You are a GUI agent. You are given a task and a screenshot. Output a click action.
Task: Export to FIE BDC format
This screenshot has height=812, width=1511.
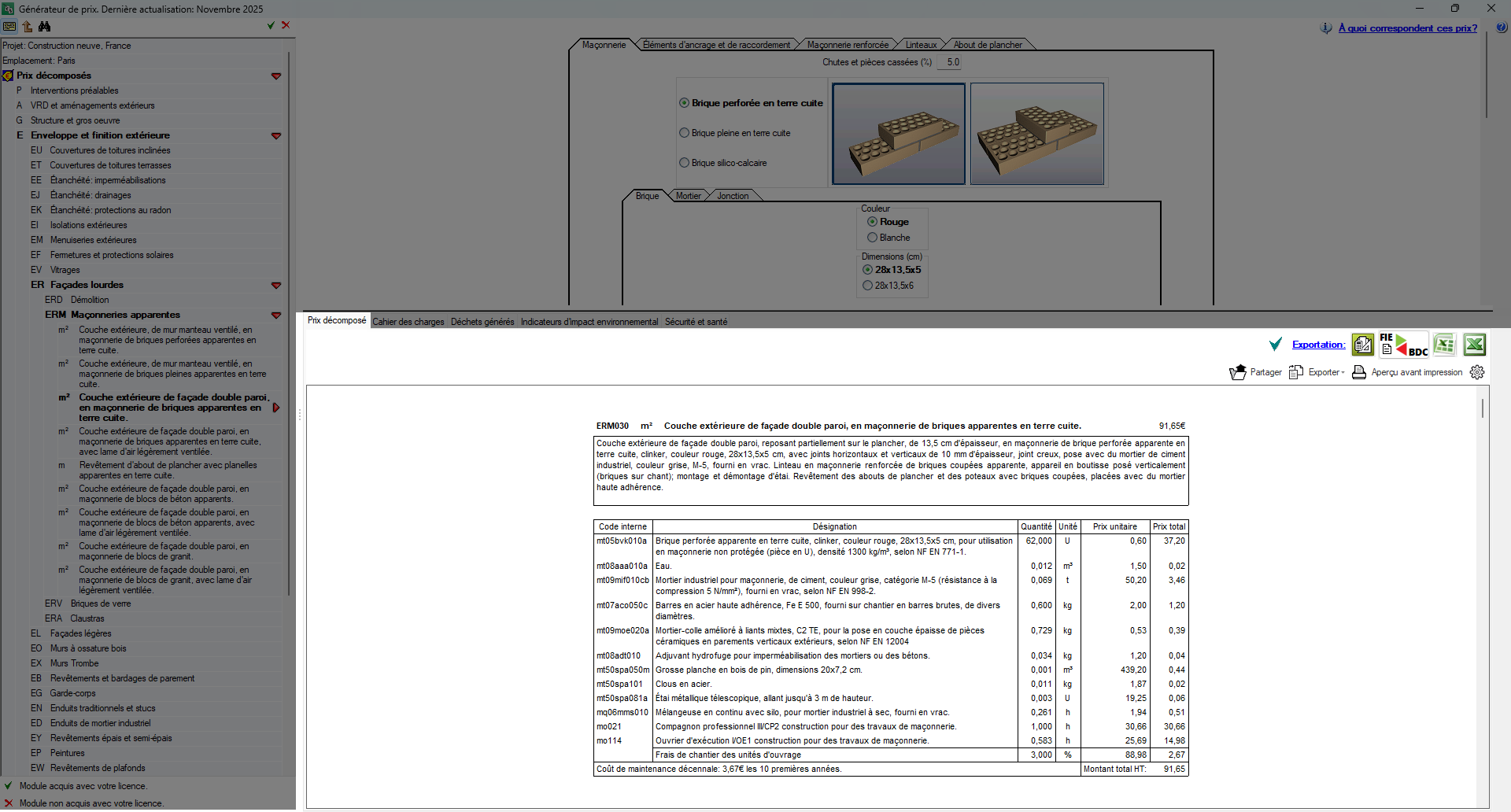coord(1404,345)
